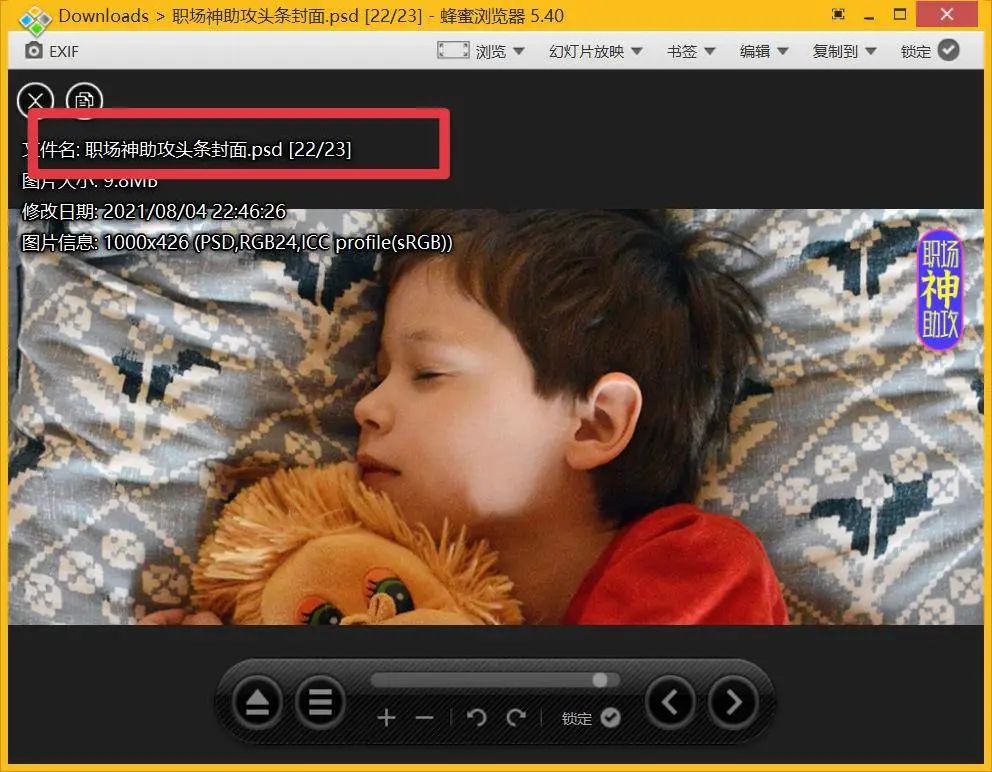The height and width of the screenshot is (772, 992).
Task: Open the 幻灯片放映 dropdown
Action: coord(595,51)
